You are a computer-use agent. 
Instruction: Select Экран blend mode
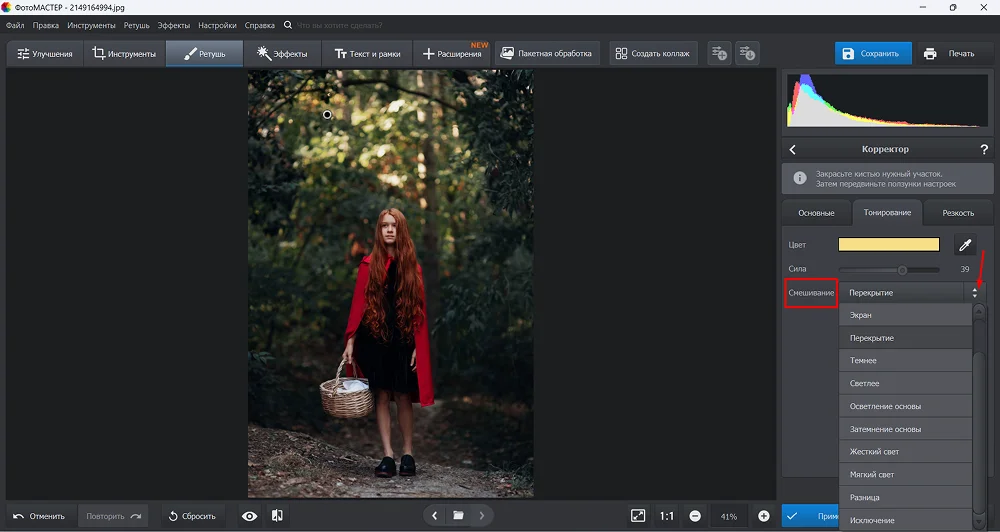905,315
